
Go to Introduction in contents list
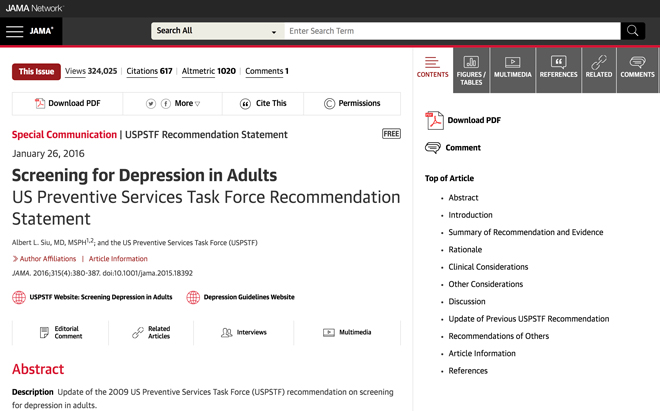[470, 215]
